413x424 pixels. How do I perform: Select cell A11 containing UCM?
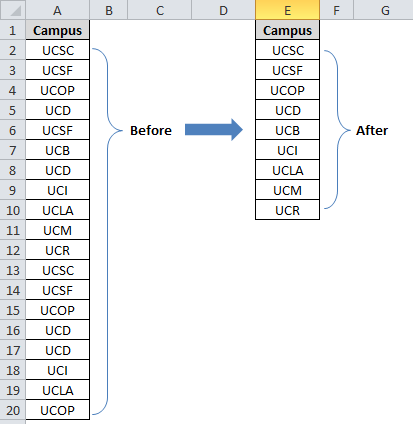[58, 230]
